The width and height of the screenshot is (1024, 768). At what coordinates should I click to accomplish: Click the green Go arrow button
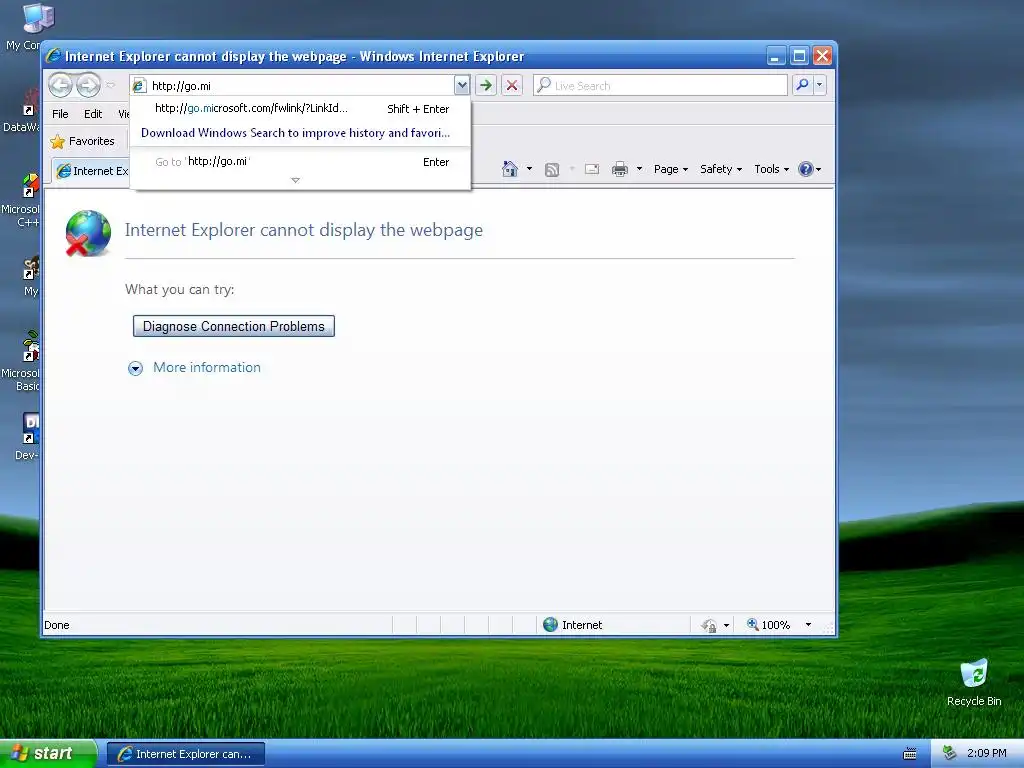[486, 85]
